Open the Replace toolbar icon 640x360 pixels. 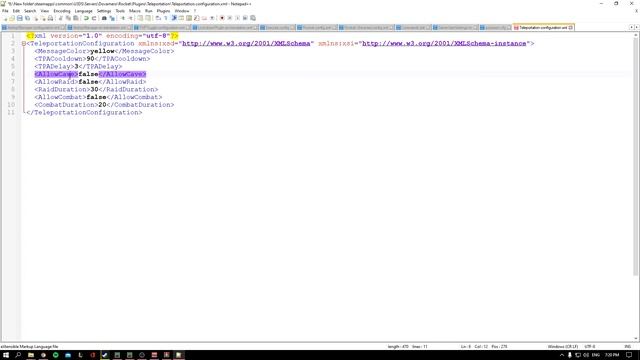pyautogui.click(x=112, y=18)
